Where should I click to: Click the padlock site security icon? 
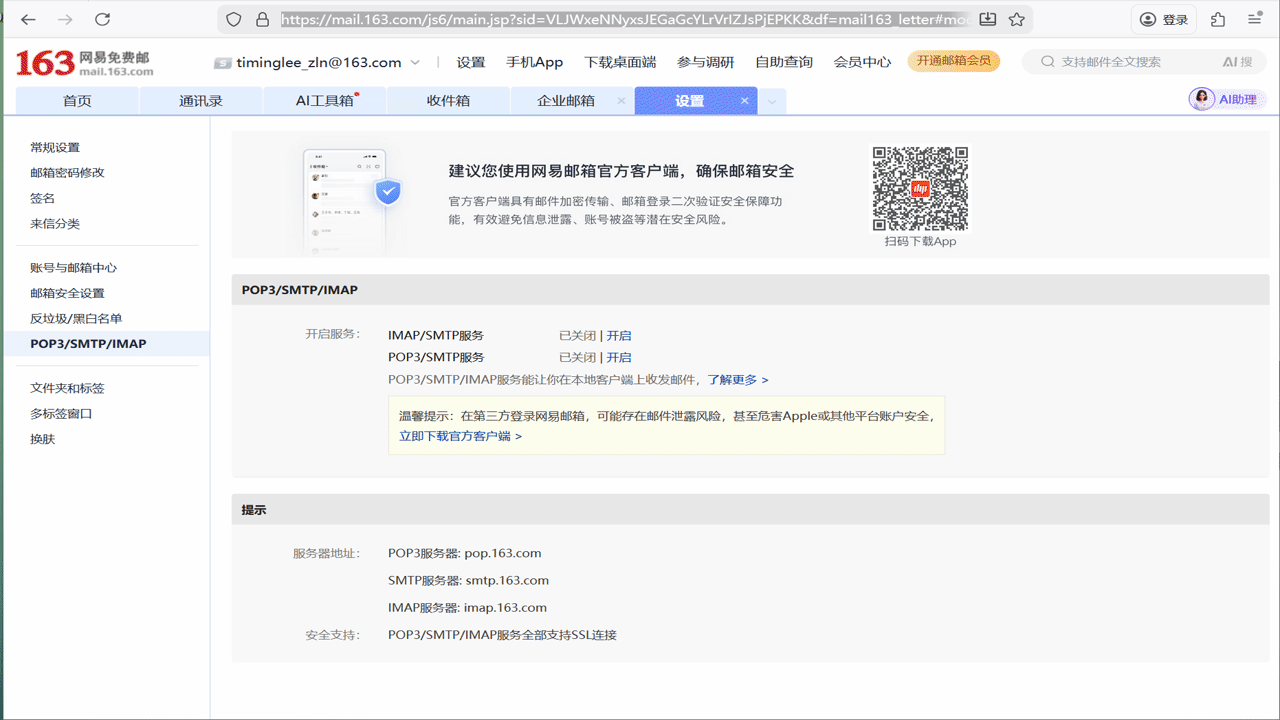pyautogui.click(x=262, y=19)
